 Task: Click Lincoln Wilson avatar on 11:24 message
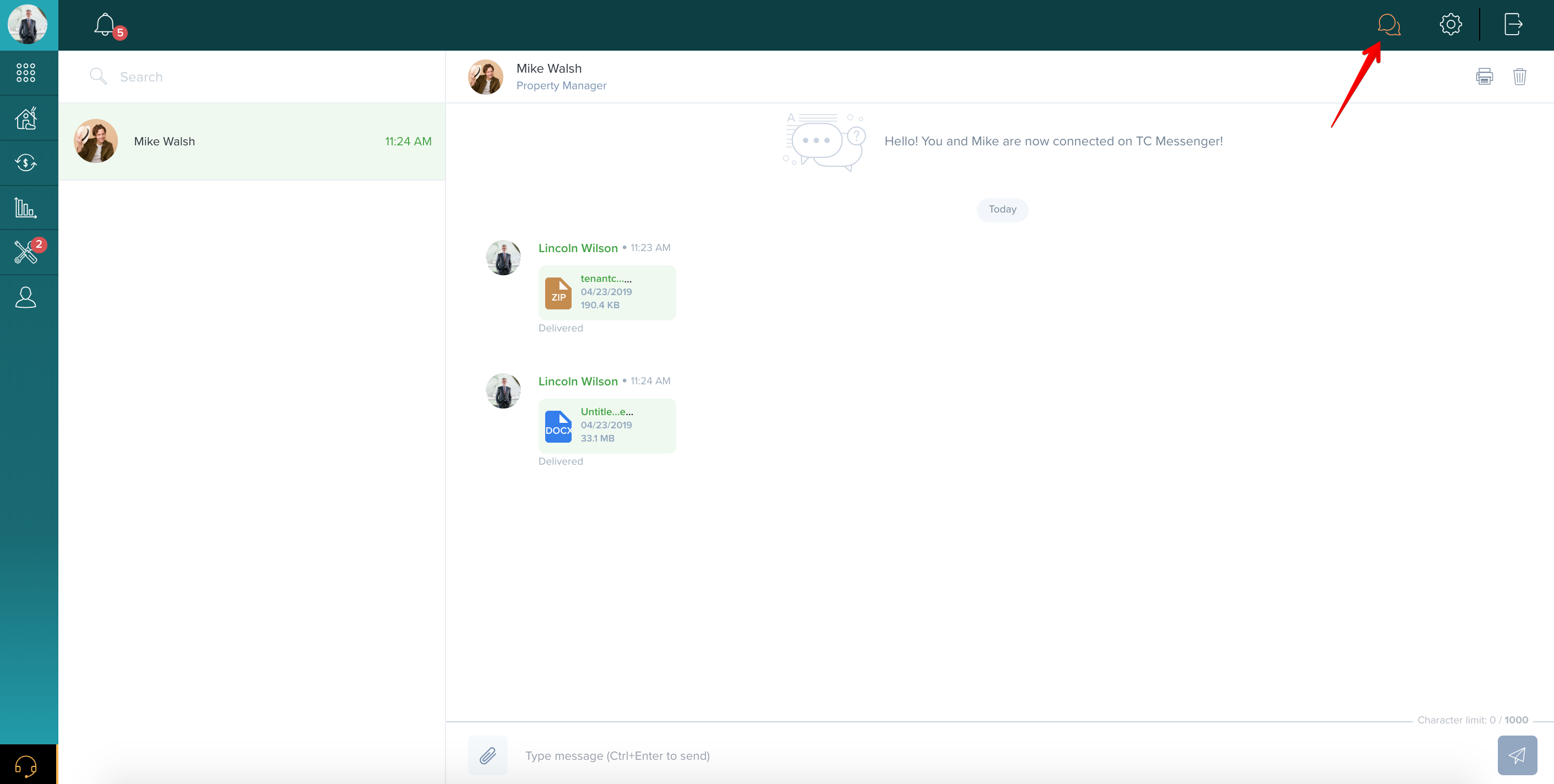point(503,391)
